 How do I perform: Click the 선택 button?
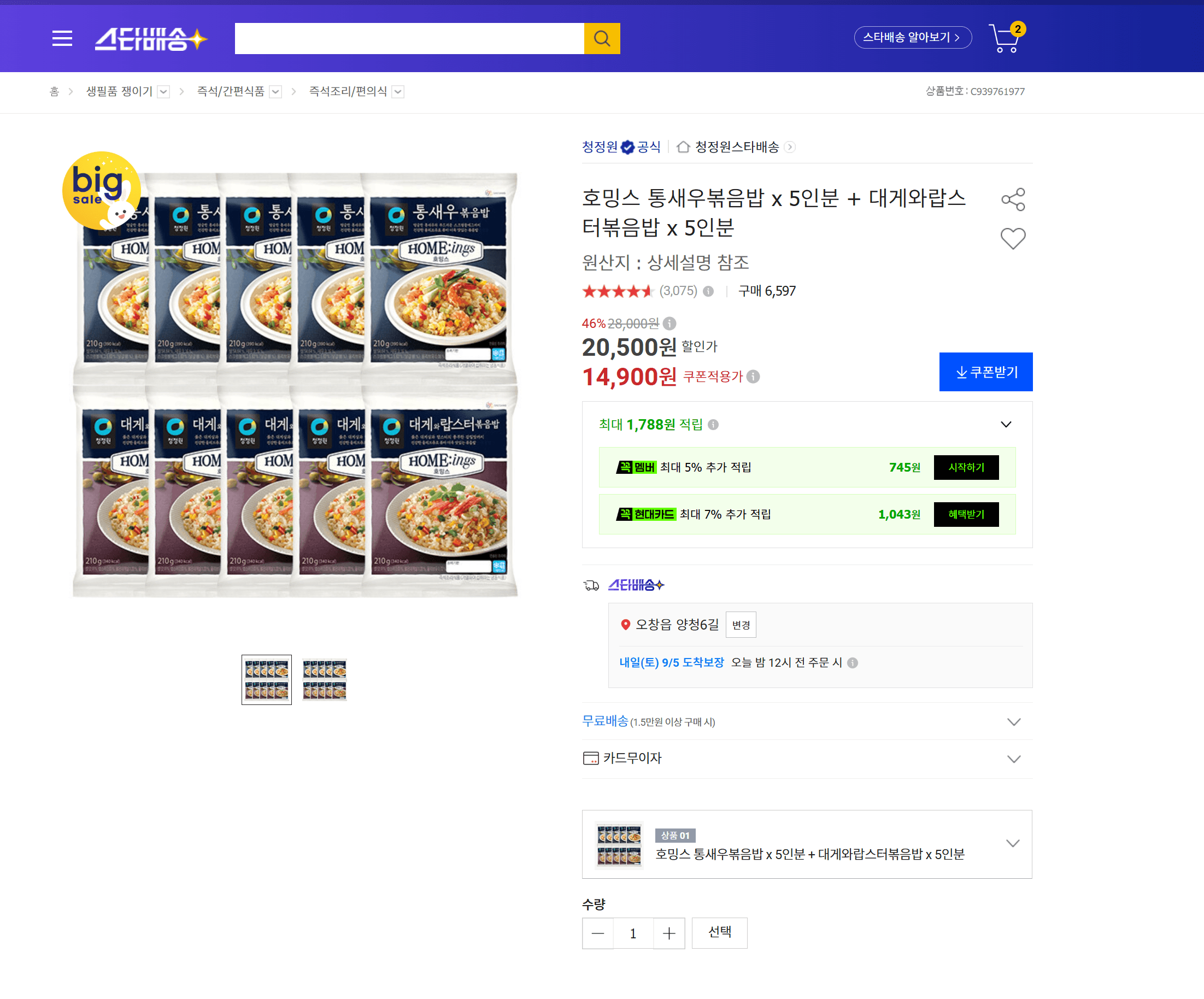[x=720, y=933]
